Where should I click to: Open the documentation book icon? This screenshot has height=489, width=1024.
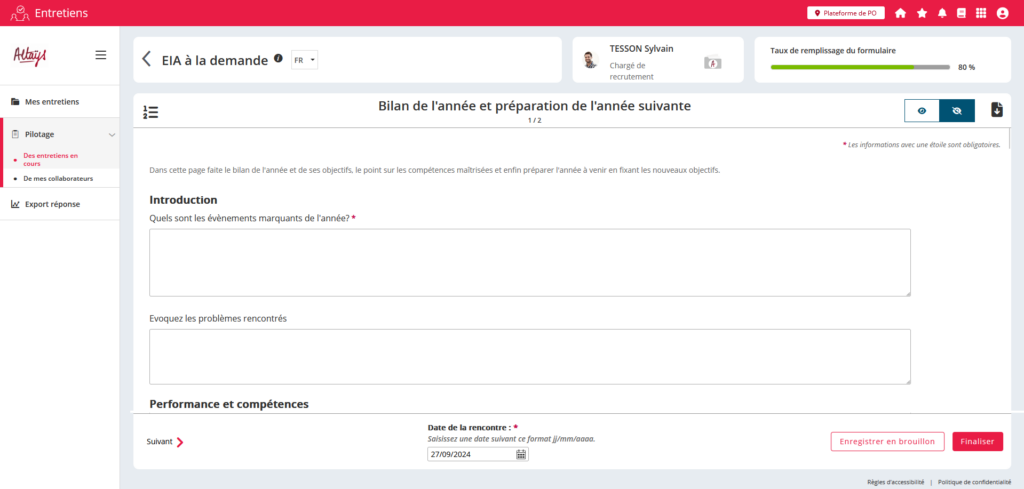(x=961, y=13)
